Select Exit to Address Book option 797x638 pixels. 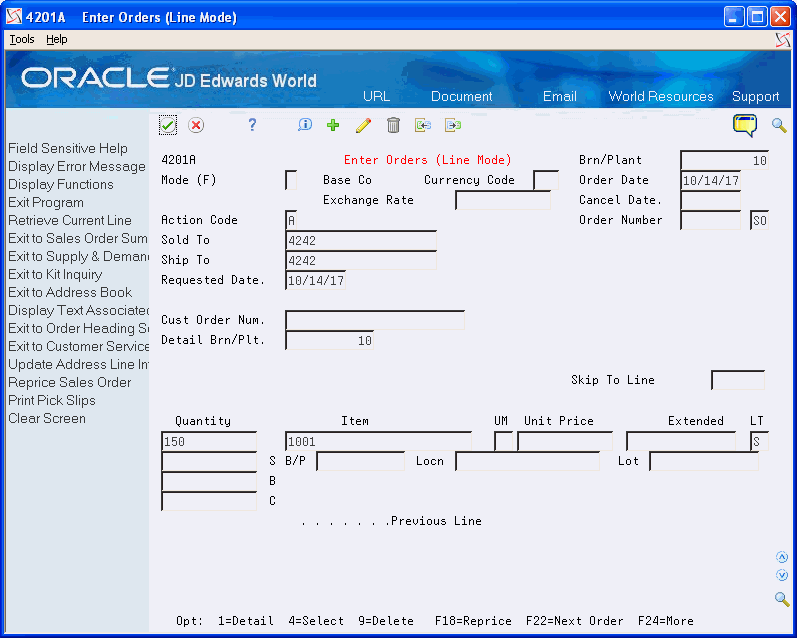click(70, 292)
